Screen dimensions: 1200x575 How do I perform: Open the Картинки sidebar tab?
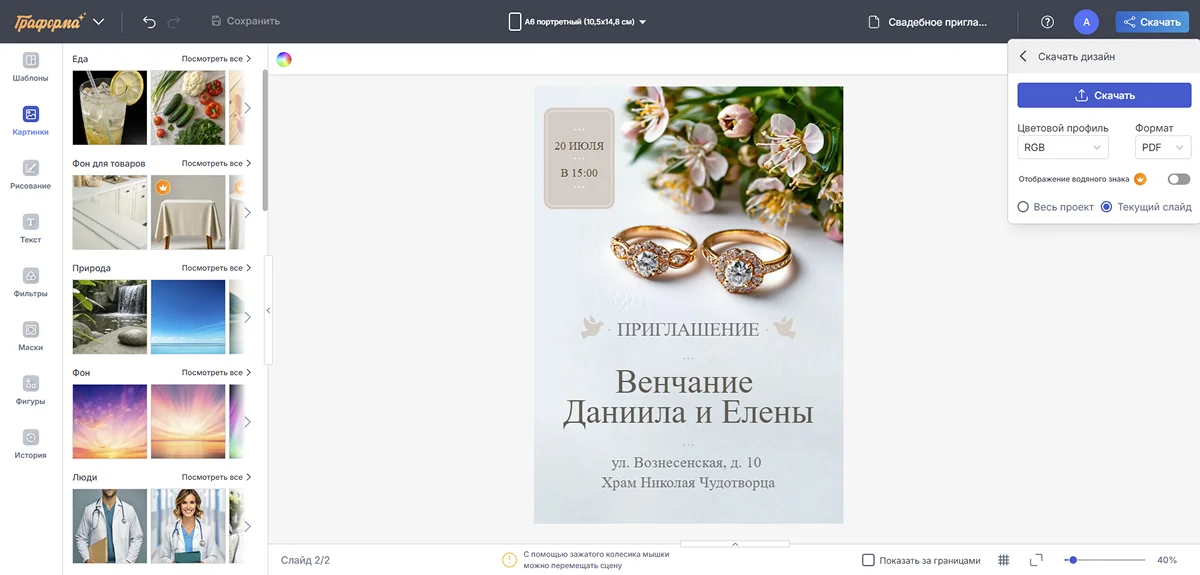click(x=31, y=121)
